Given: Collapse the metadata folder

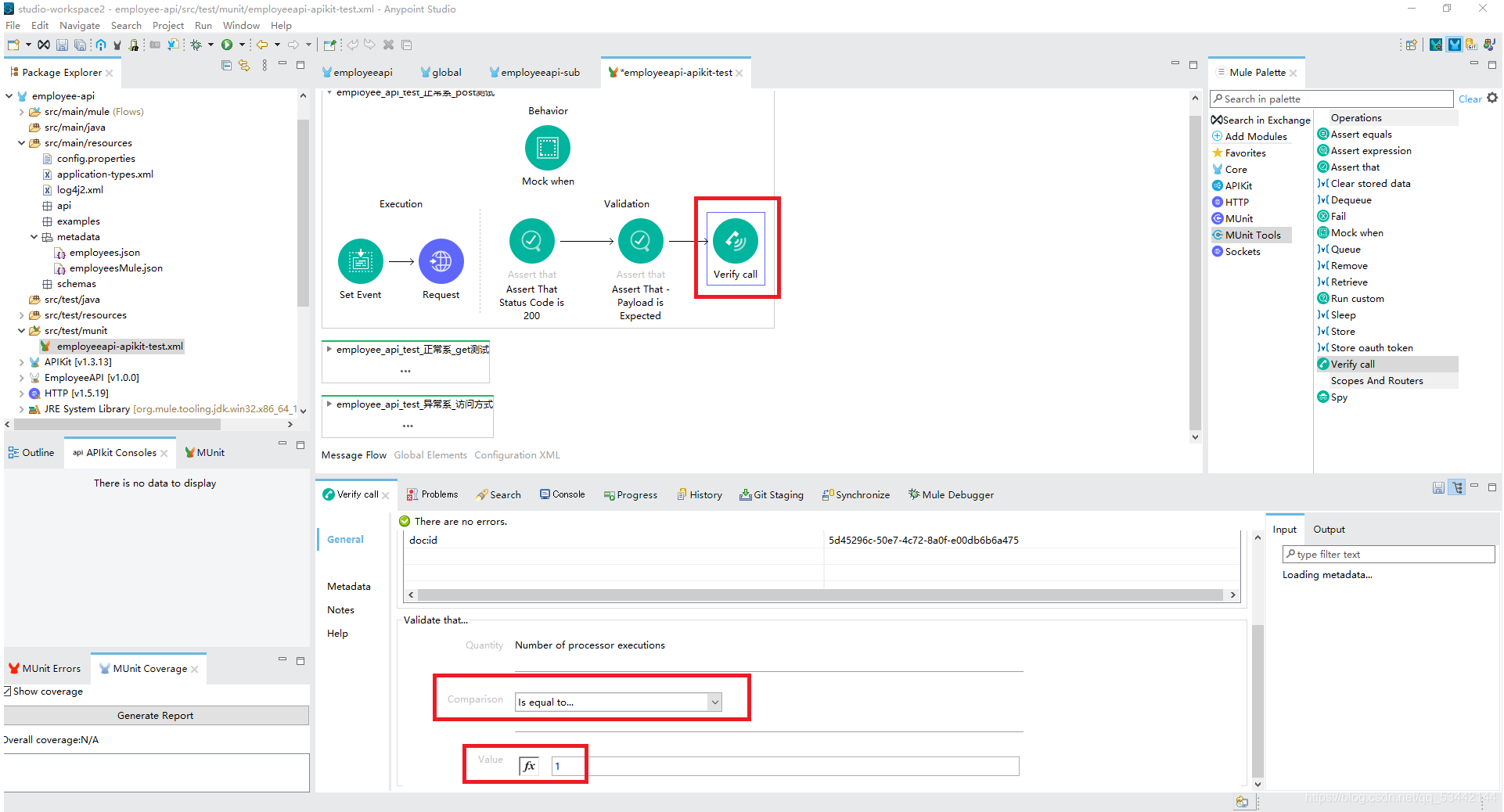Looking at the screenshot, I should tap(34, 237).
